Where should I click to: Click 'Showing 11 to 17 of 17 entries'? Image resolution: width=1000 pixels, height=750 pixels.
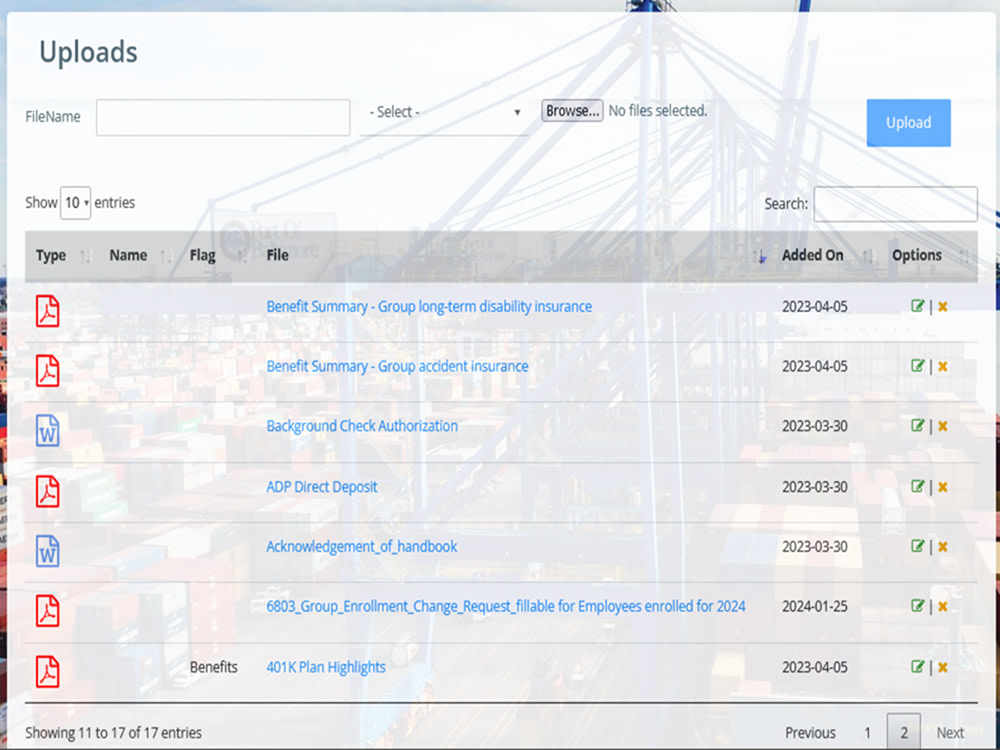click(114, 733)
